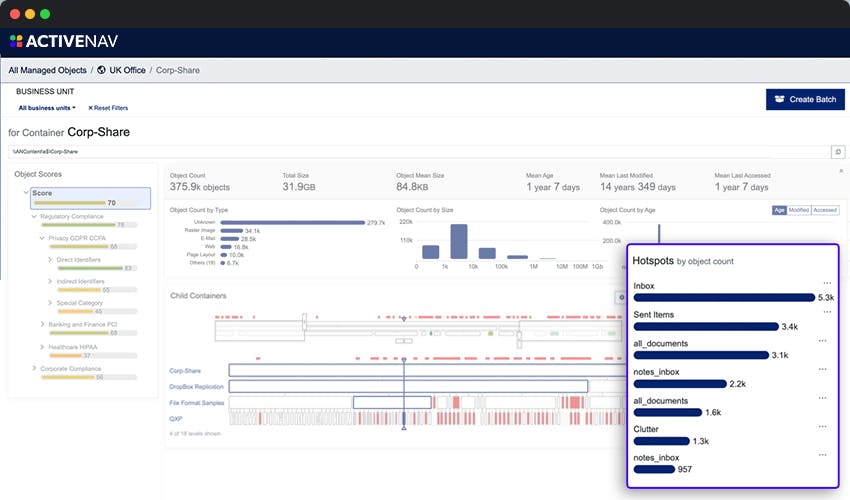Click the ActiveNav logo
850x500 pixels.
tap(61, 42)
